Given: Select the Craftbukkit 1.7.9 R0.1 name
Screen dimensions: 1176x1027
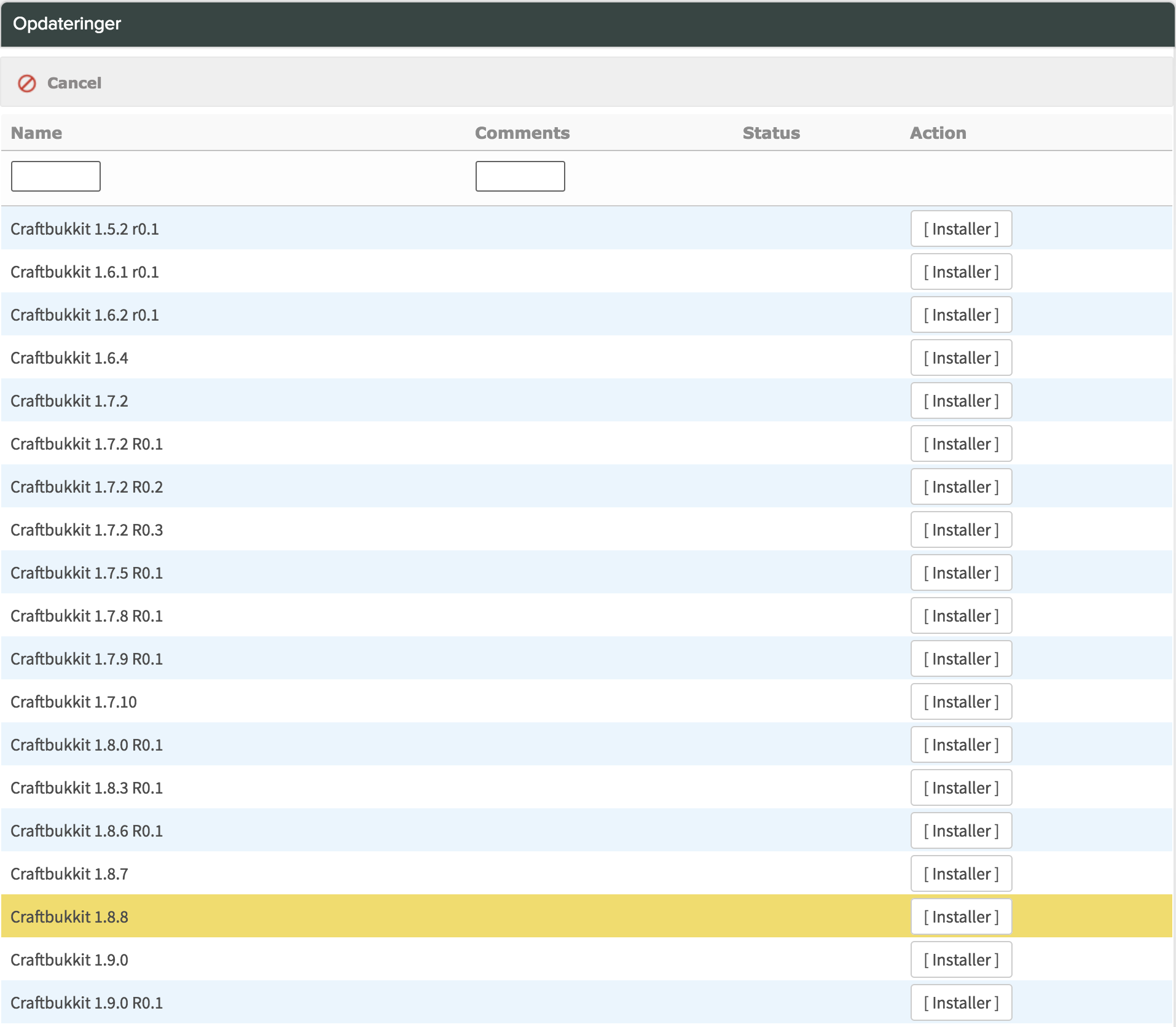Looking at the screenshot, I should point(87,658).
